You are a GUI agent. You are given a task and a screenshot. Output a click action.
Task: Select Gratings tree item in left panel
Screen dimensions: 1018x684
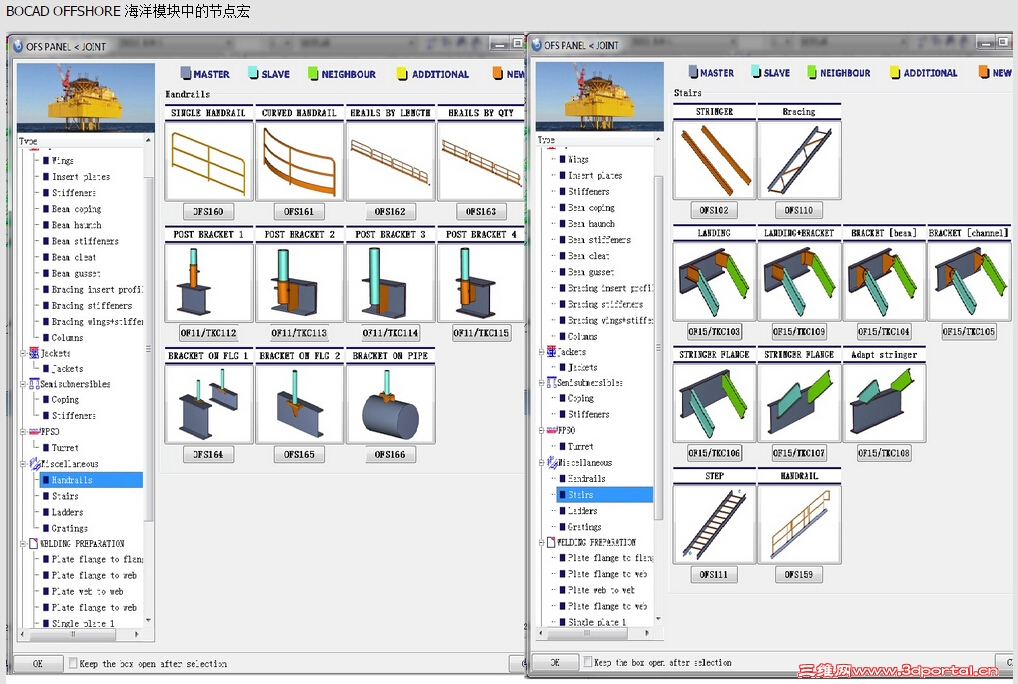coord(69,528)
